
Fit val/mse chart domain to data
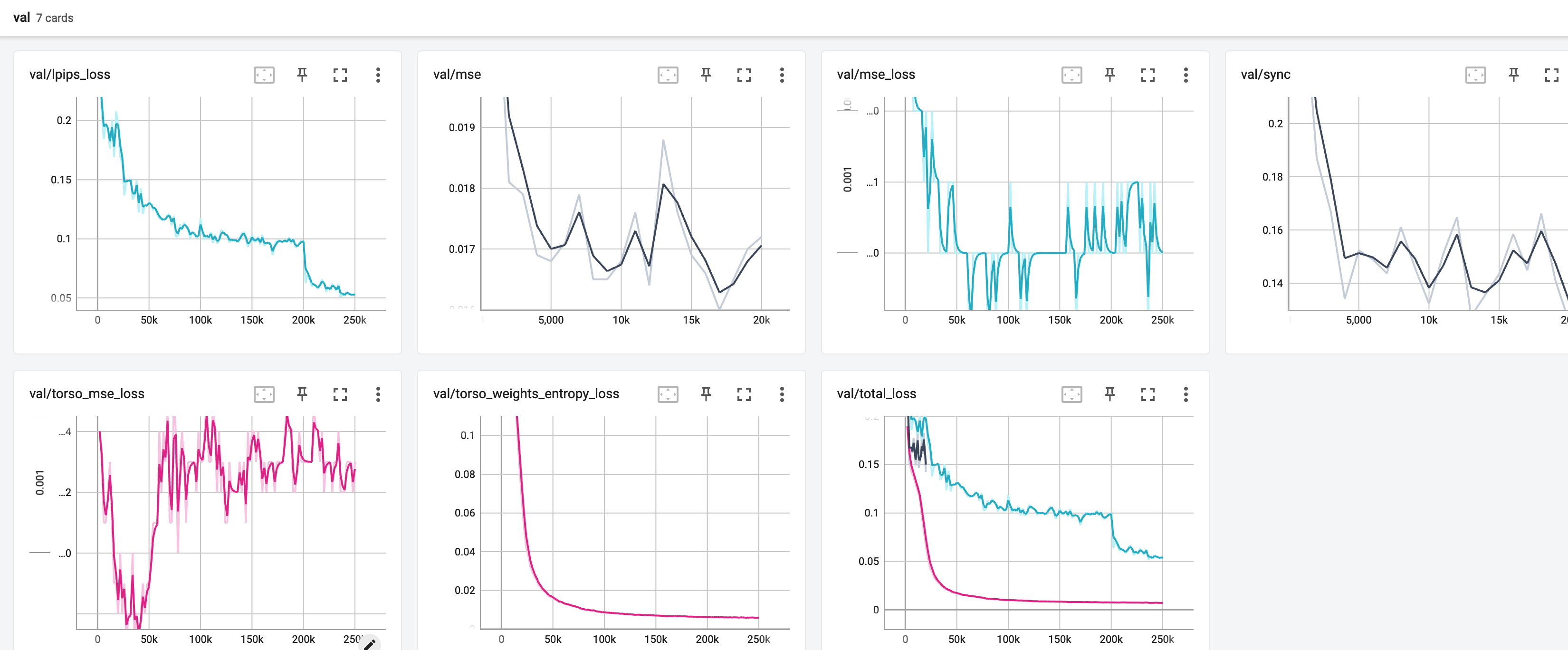click(668, 75)
